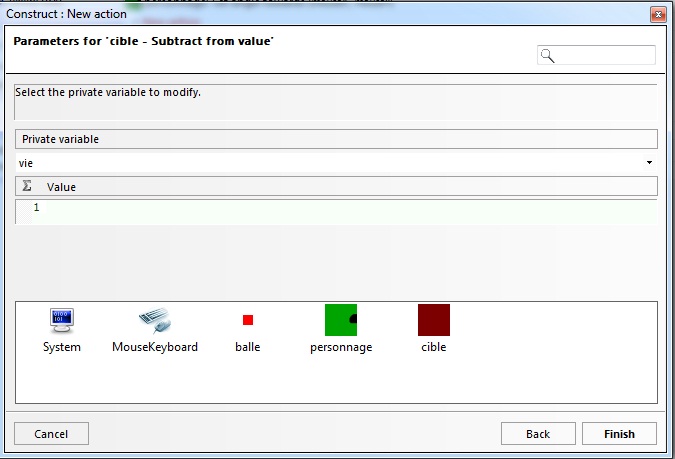Click the Finish button
Screen dimensions: 675x459
point(619,434)
